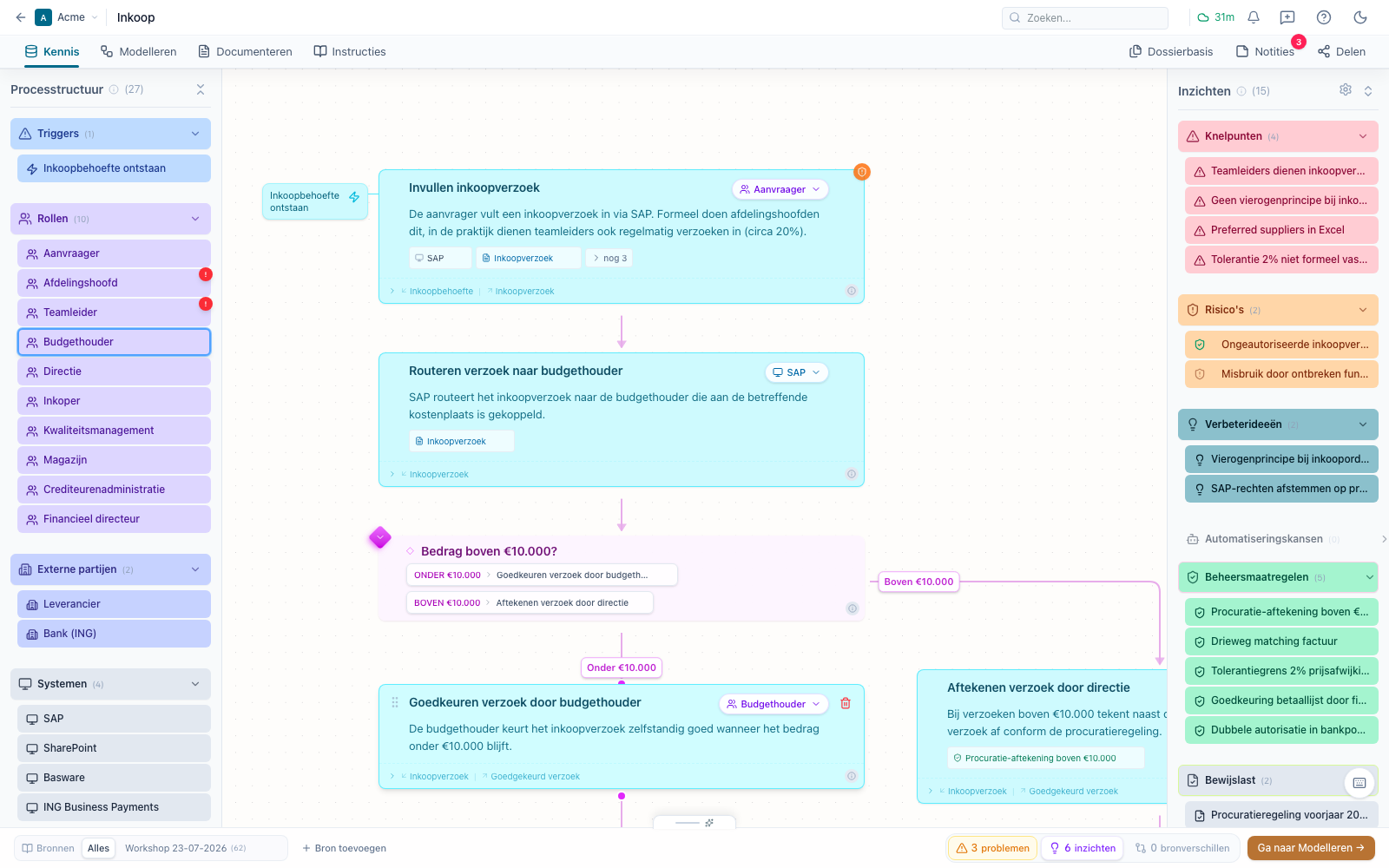Open Notities with 3 unread
This screenshot has width=1389, height=868.
point(1265,52)
